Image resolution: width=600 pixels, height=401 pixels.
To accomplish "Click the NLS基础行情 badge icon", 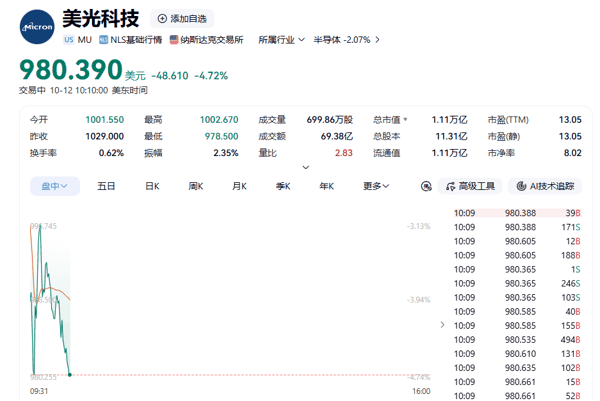I will [103, 40].
